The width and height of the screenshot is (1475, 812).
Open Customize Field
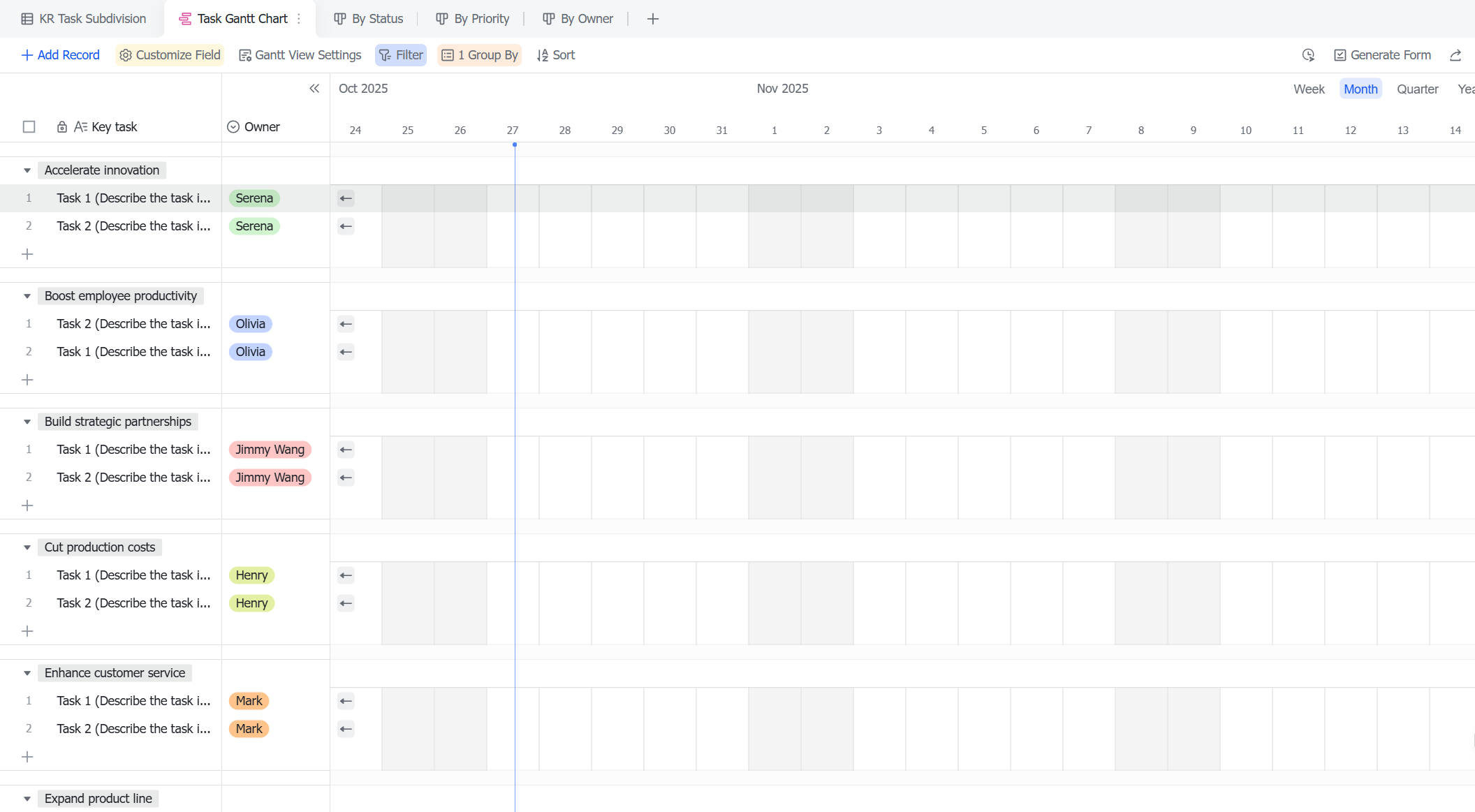(x=170, y=55)
